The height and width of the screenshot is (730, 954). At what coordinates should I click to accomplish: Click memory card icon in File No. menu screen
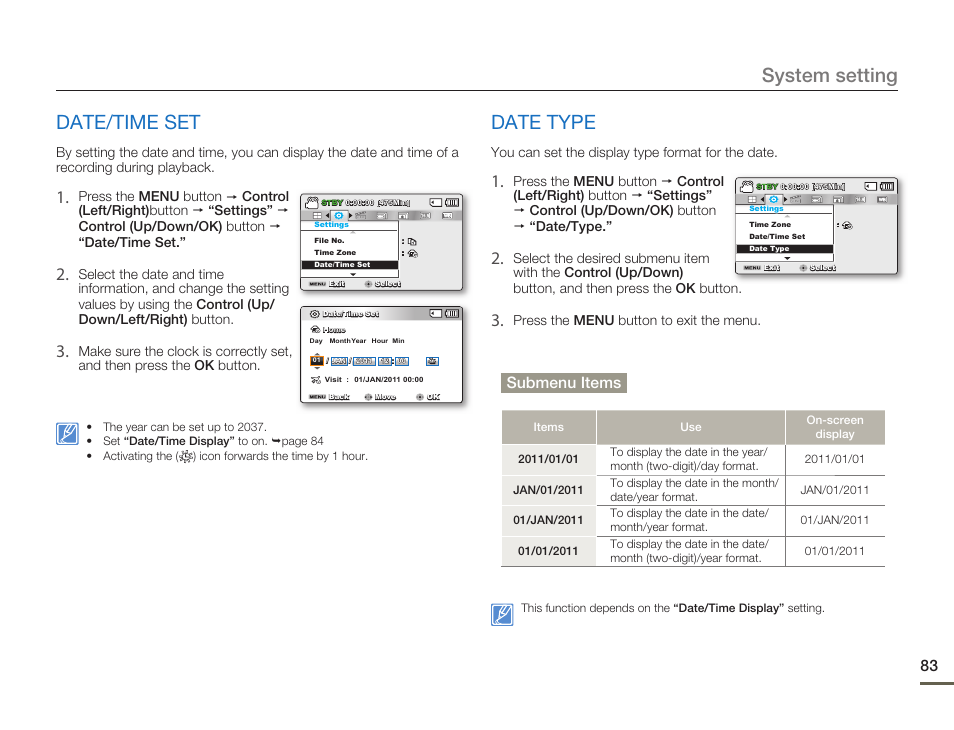pos(436,203)
